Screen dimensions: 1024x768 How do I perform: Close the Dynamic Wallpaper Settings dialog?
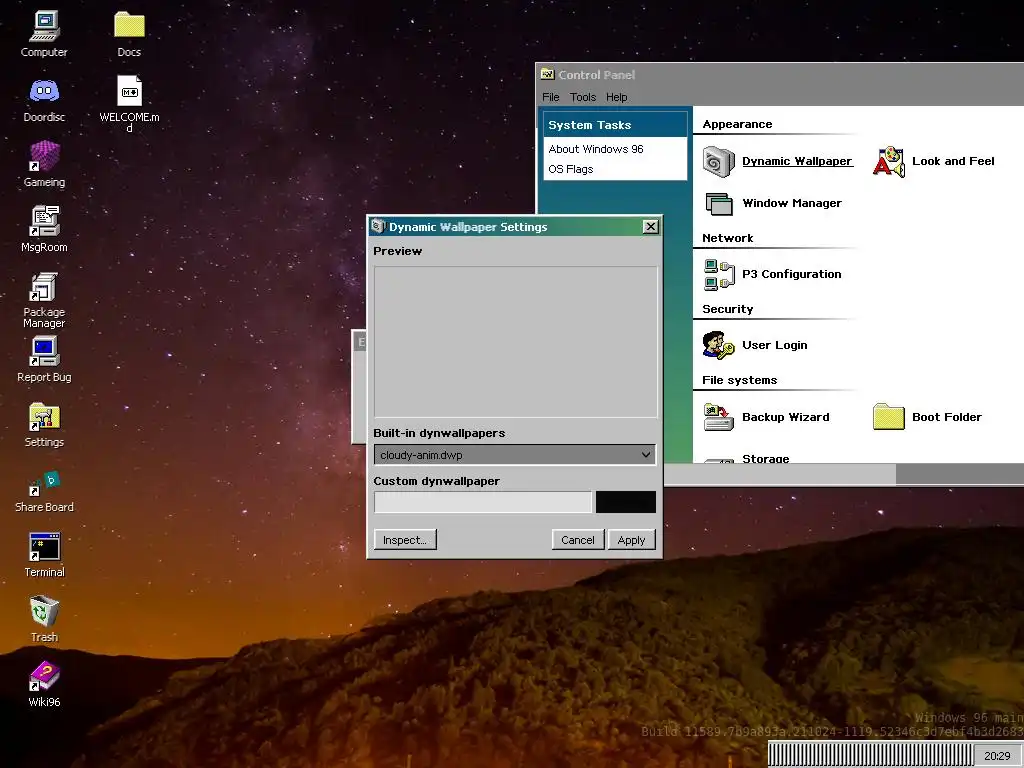coord(650,227)
